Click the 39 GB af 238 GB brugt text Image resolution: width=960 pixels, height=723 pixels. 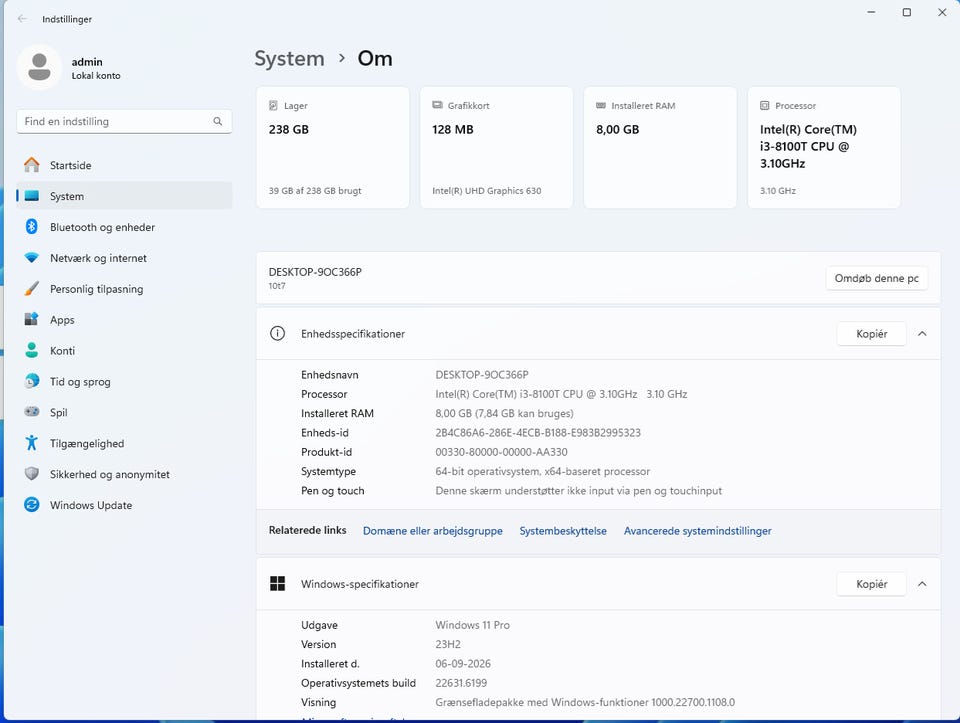[315, 190]
